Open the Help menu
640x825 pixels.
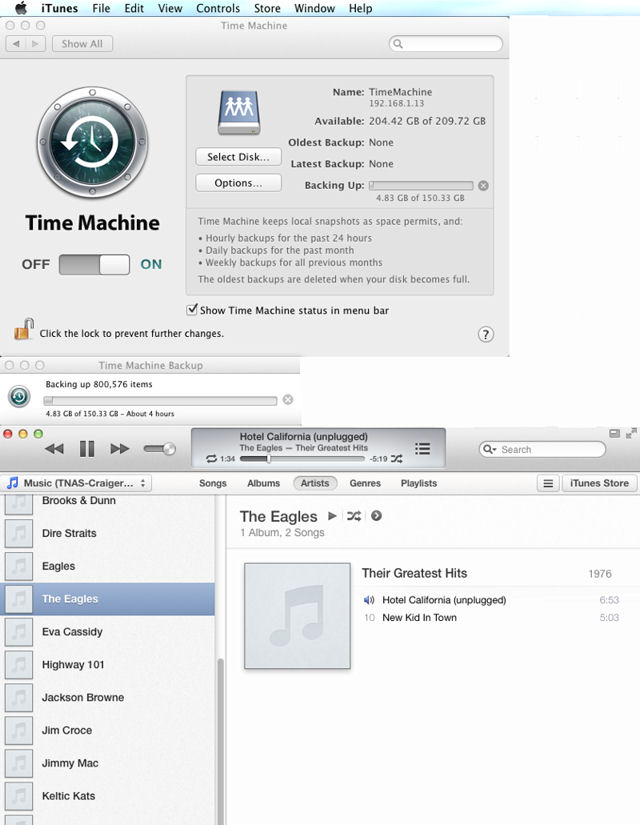coord(360,8)
